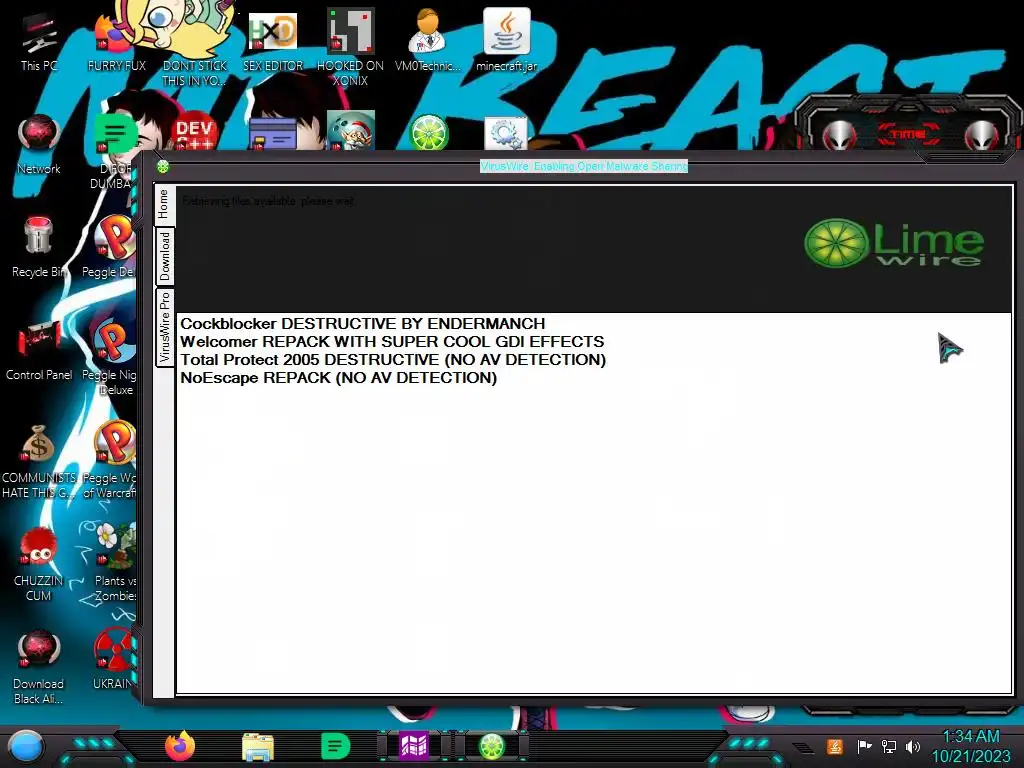
Task: Launch the minecraft.jar desktop file
Action: [x=506, y=40]
